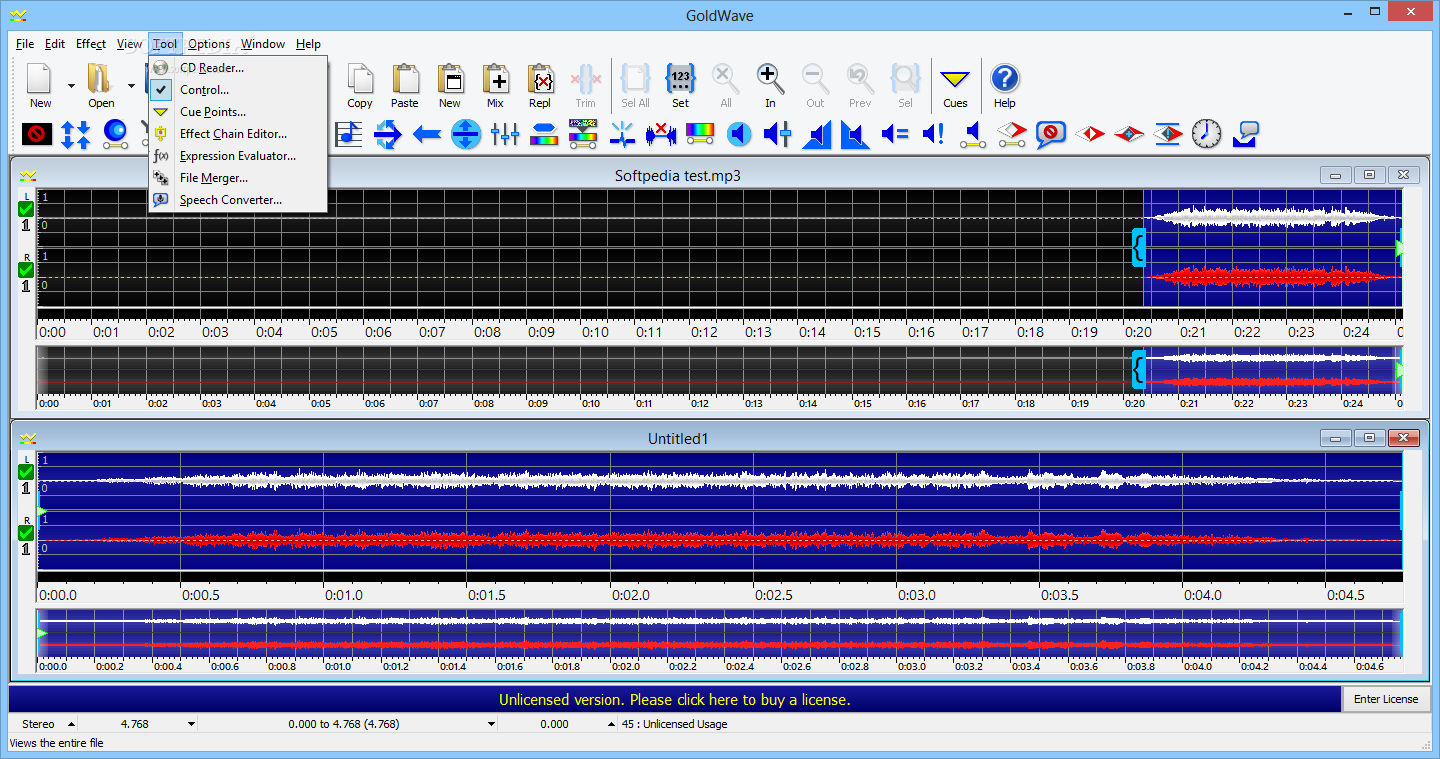The image size is (1440, 759).
Task: Toggle right channel checkbox in Softpedia test.mp3
Action: (26, 270)
